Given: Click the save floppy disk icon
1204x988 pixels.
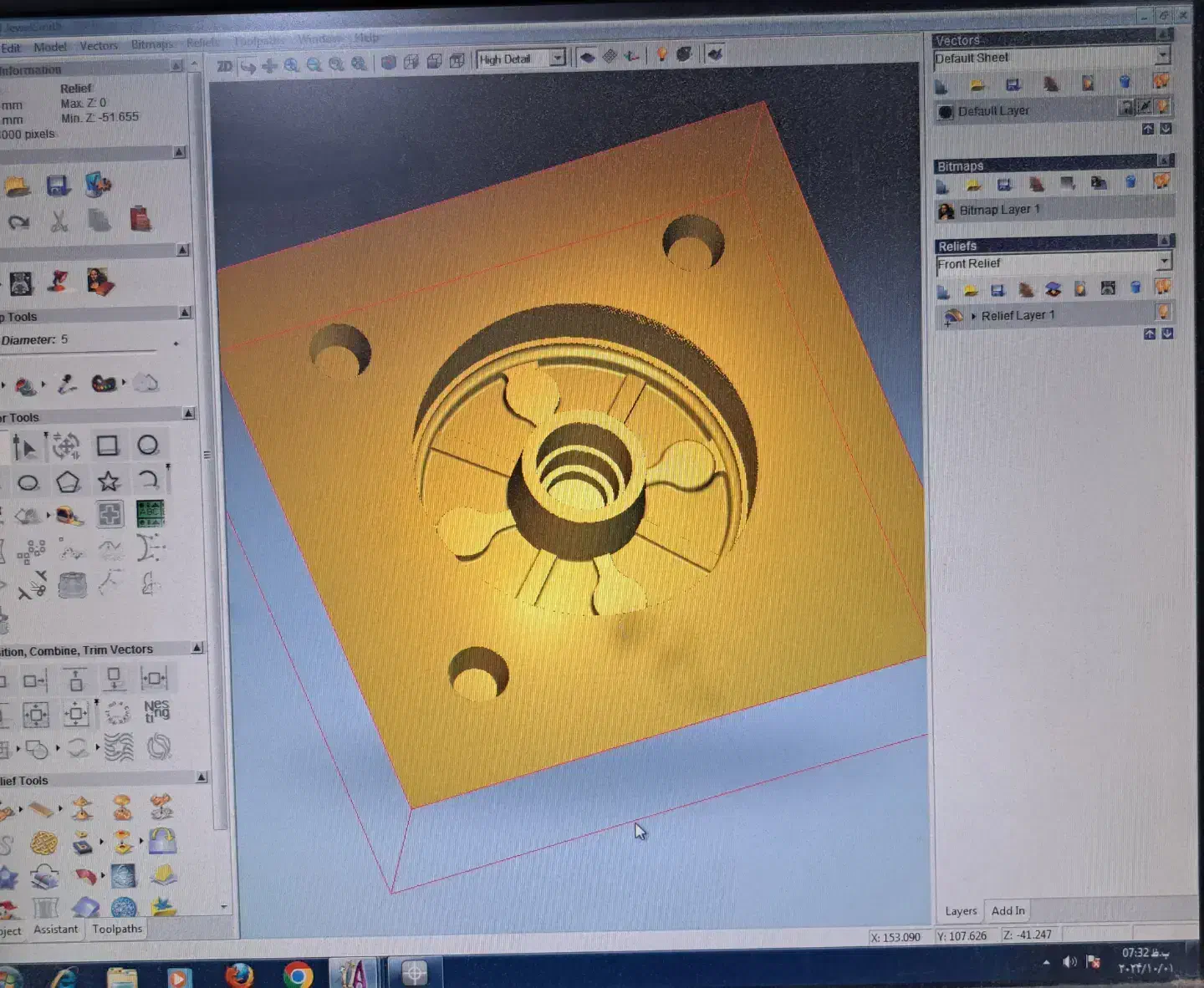Looking at the screenshot, I should pyautogui.click(x=58, y=186).
